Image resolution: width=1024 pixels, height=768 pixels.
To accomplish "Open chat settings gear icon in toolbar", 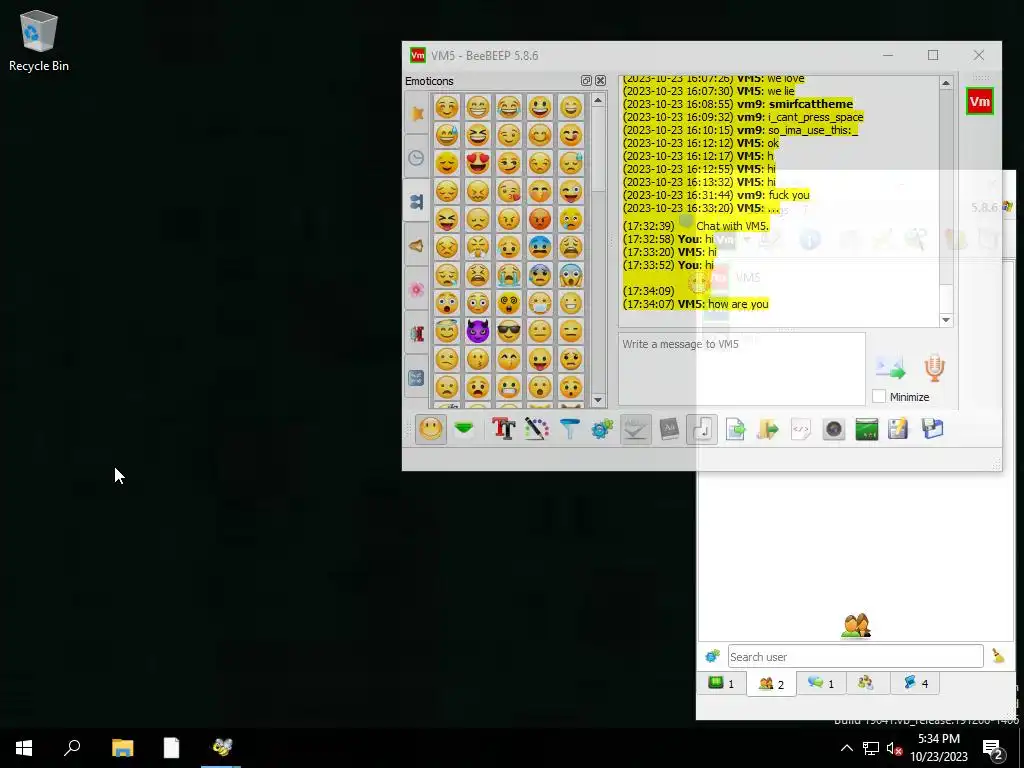I will click(602, 429).
